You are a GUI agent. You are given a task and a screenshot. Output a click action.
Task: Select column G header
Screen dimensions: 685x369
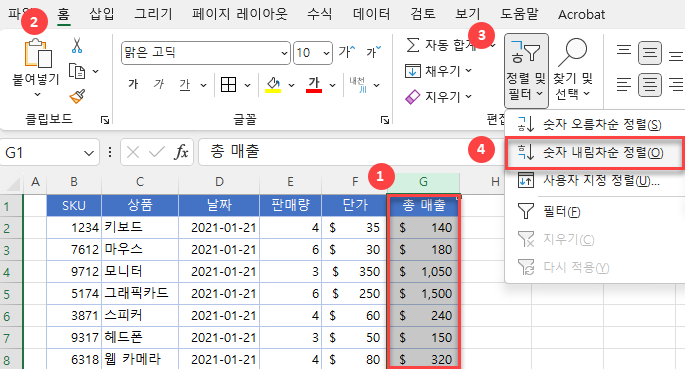click(x=423, y=182)
